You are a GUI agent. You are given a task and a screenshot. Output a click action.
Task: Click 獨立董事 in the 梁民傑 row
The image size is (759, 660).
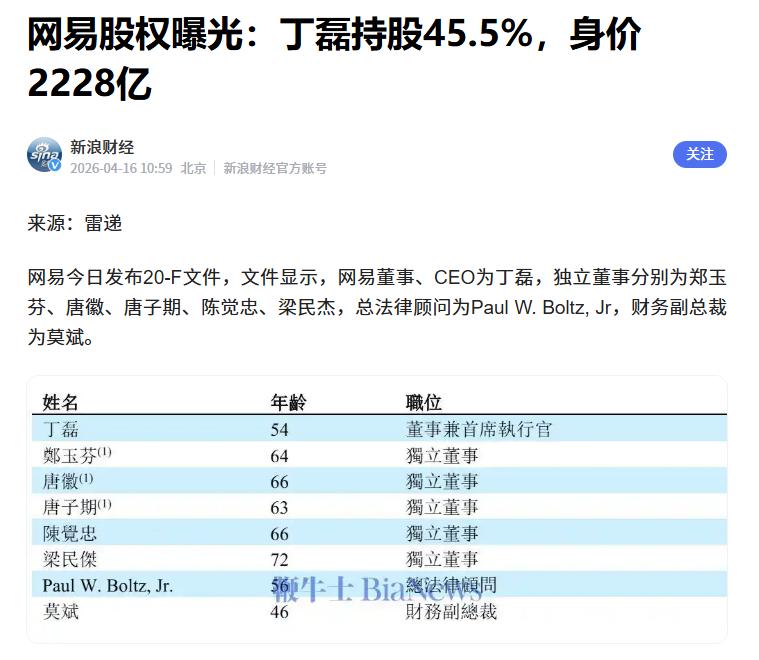(442, 559)
